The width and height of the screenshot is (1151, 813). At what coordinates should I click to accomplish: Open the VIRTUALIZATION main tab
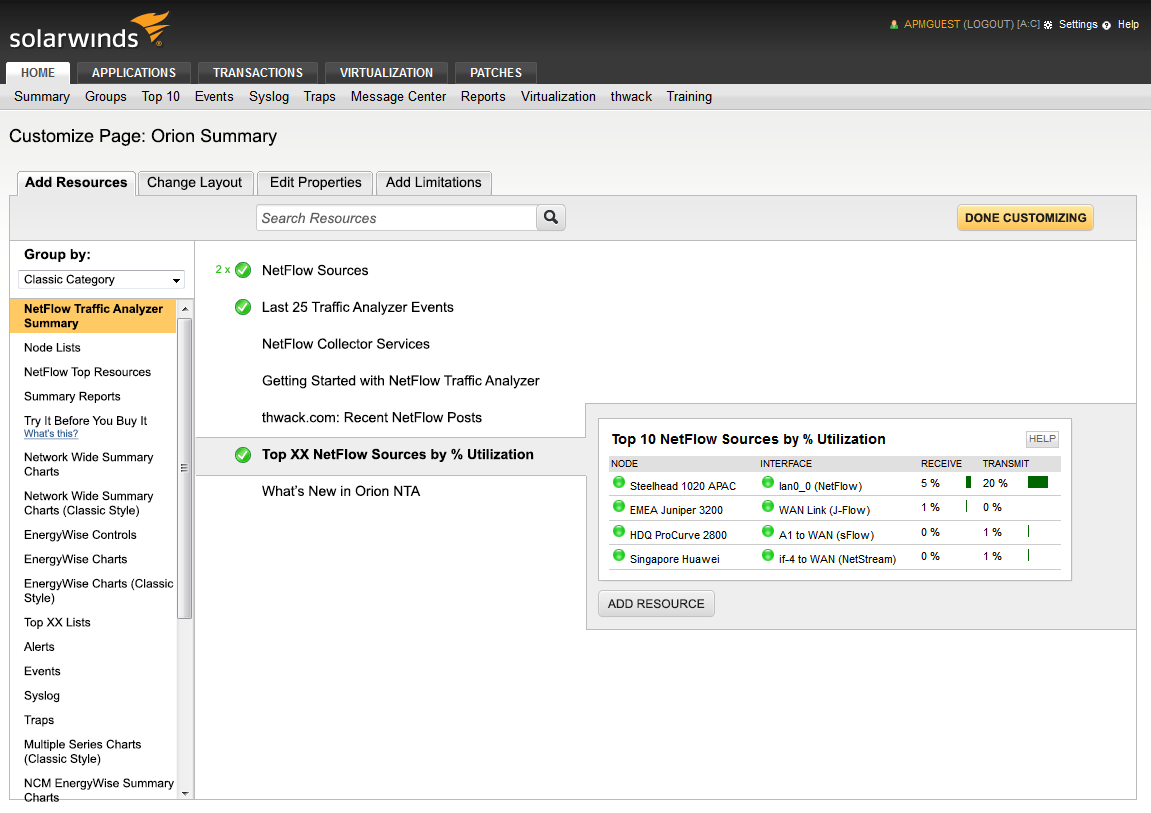pyautogui.click(x=386, y=73)
